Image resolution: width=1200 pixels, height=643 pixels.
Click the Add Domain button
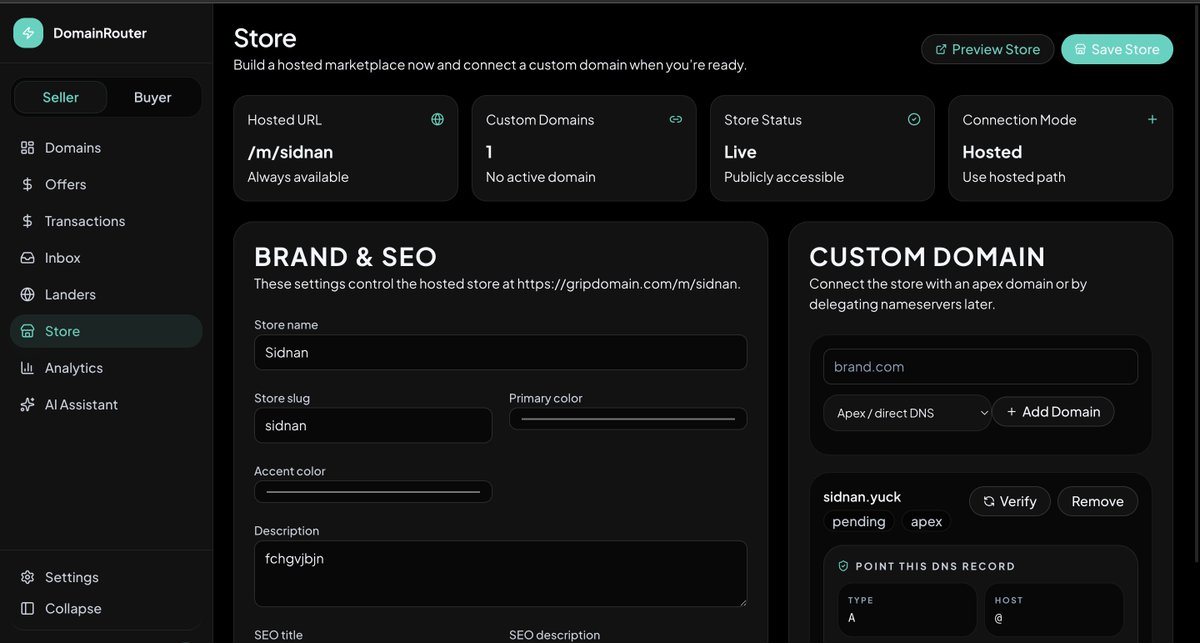(1053, 412)
